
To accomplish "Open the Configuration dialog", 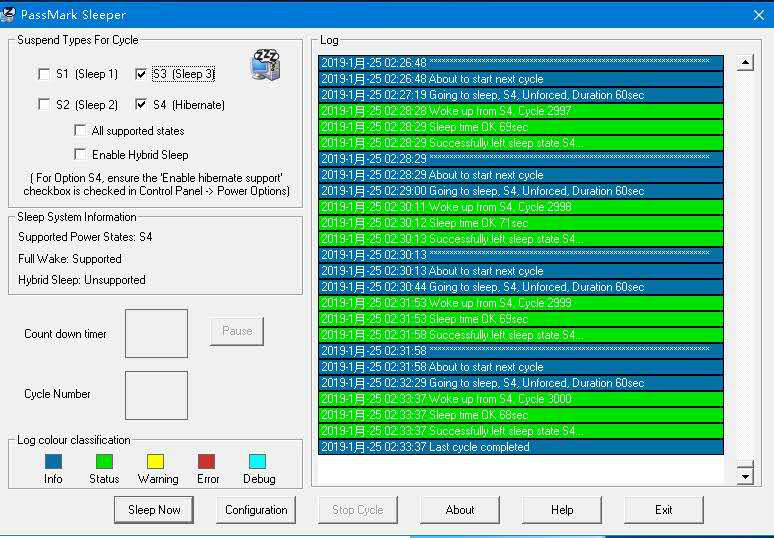I will point(256,510).
